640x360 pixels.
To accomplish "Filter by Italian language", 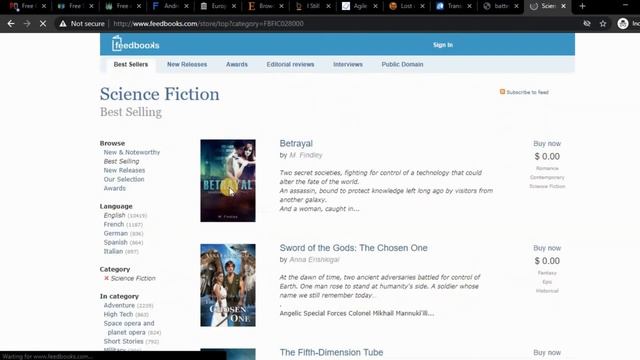I will (x=113, y=251).
